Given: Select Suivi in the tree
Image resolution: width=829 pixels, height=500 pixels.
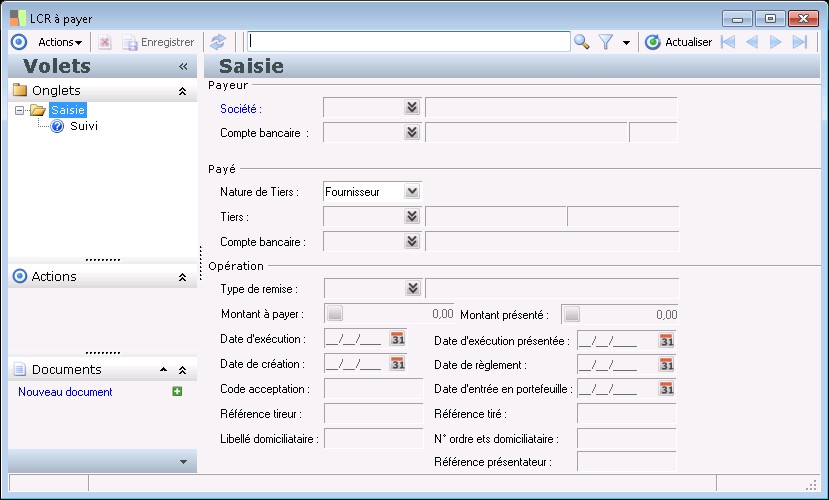Looking at the screenshot, I should tap(84, 126).
